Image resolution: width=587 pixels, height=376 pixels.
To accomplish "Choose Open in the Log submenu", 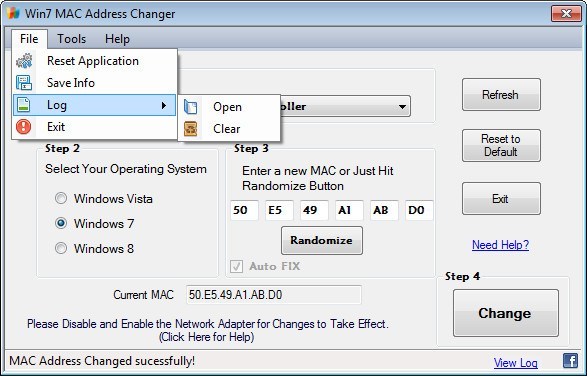I will 229,107.
